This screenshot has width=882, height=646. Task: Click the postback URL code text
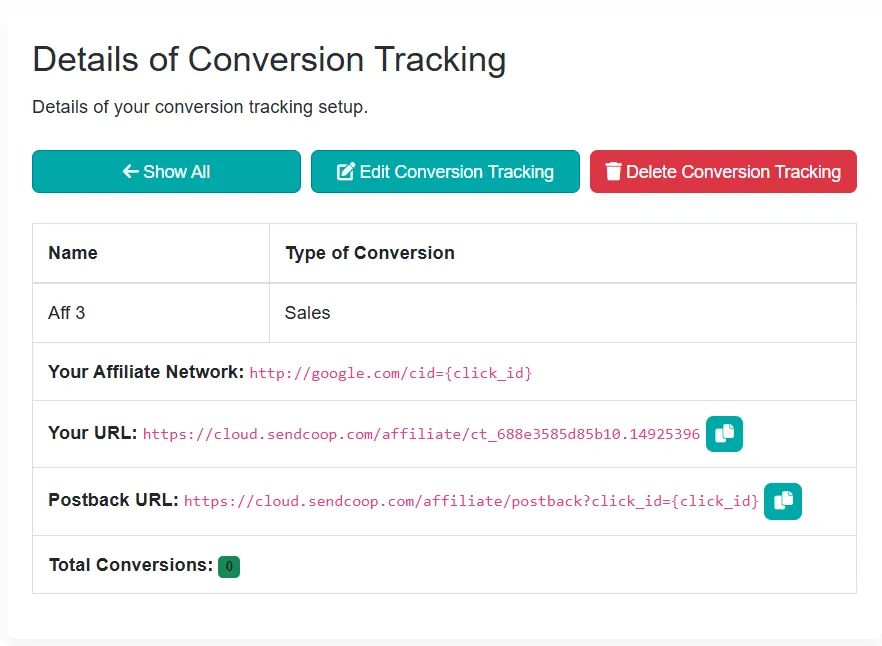(471, 501)
